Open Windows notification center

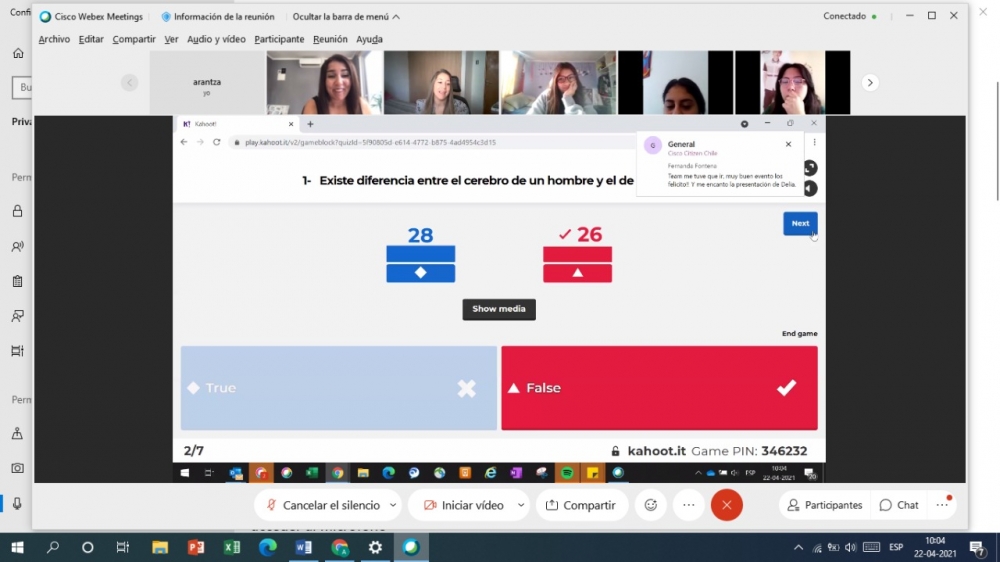pos(977,547)
